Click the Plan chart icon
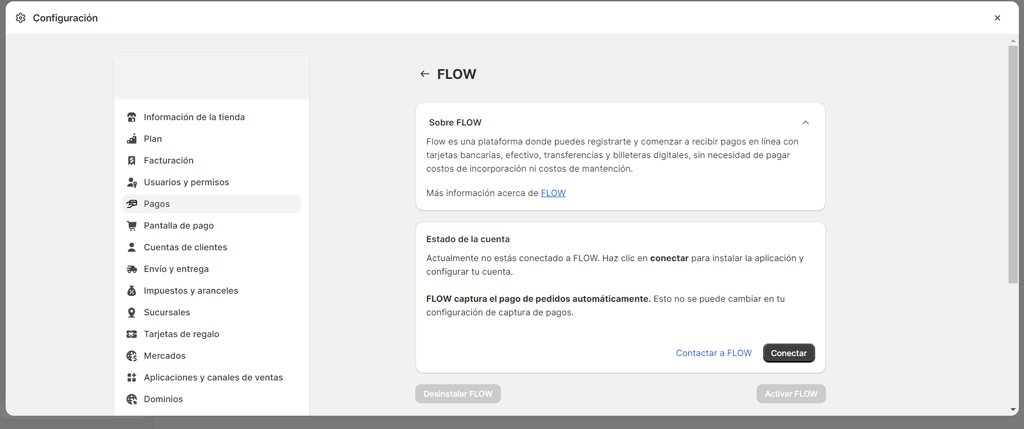This screenshot has height=429, width=1024. point(131,139)
